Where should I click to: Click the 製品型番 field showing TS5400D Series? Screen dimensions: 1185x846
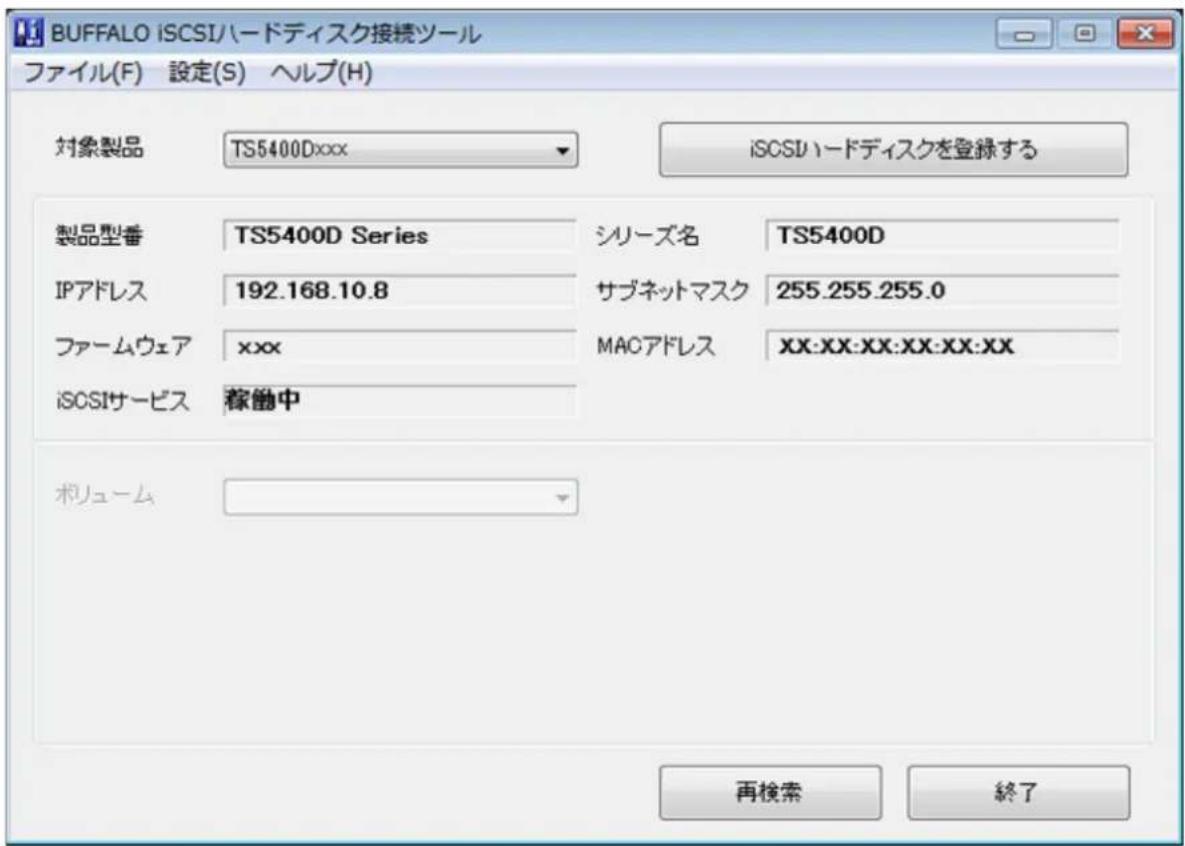[x=400, y=236]
